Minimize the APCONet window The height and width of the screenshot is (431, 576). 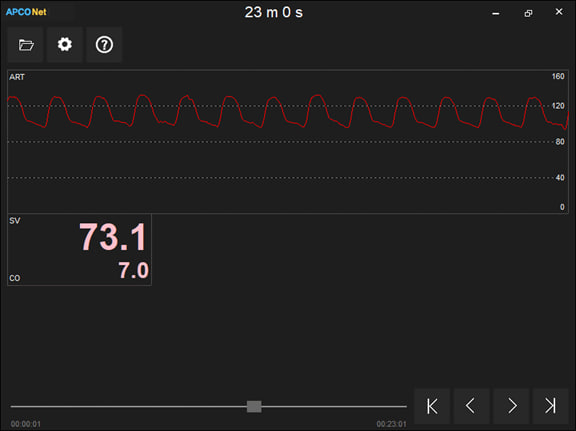pos(496,13)
